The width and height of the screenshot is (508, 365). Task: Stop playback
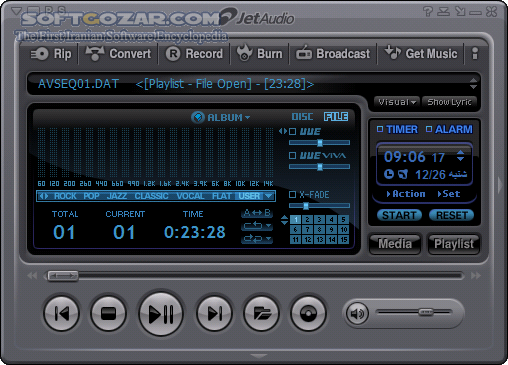click(108, 313)
